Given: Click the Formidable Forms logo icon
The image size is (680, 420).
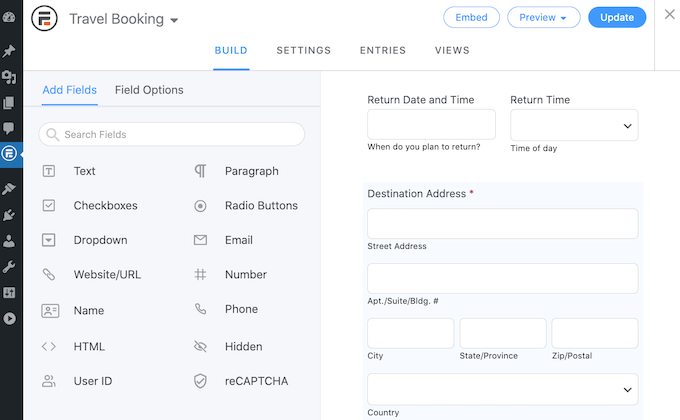Looking at the screenshot, I should 44,19.
